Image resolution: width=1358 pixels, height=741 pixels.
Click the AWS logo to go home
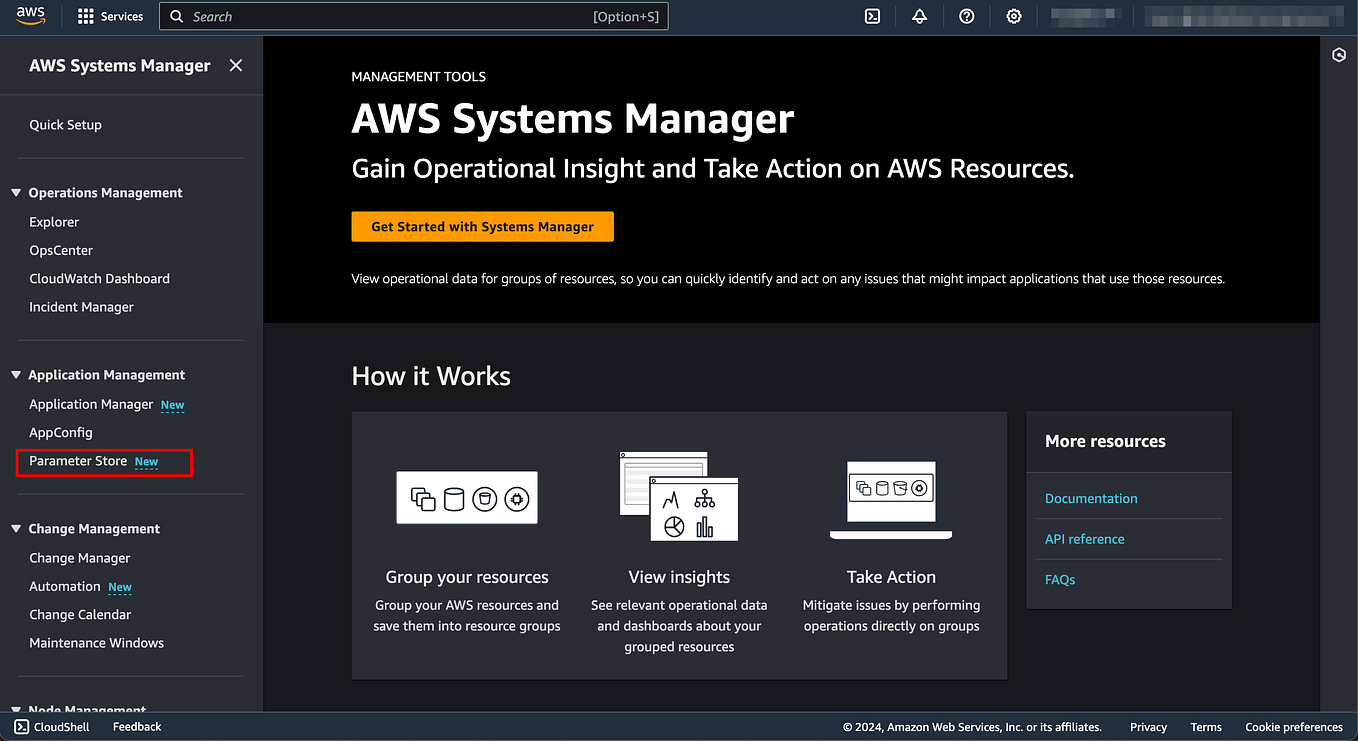pos(30,16)
